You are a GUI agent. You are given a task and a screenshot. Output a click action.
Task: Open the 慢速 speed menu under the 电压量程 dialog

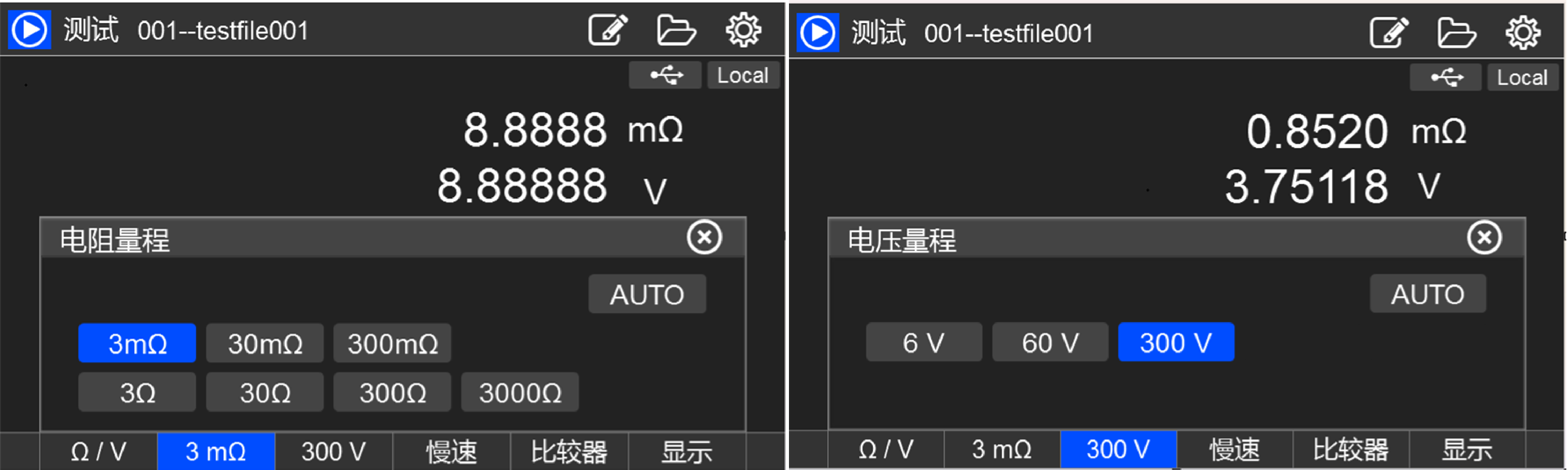(x=1234, y=450)
